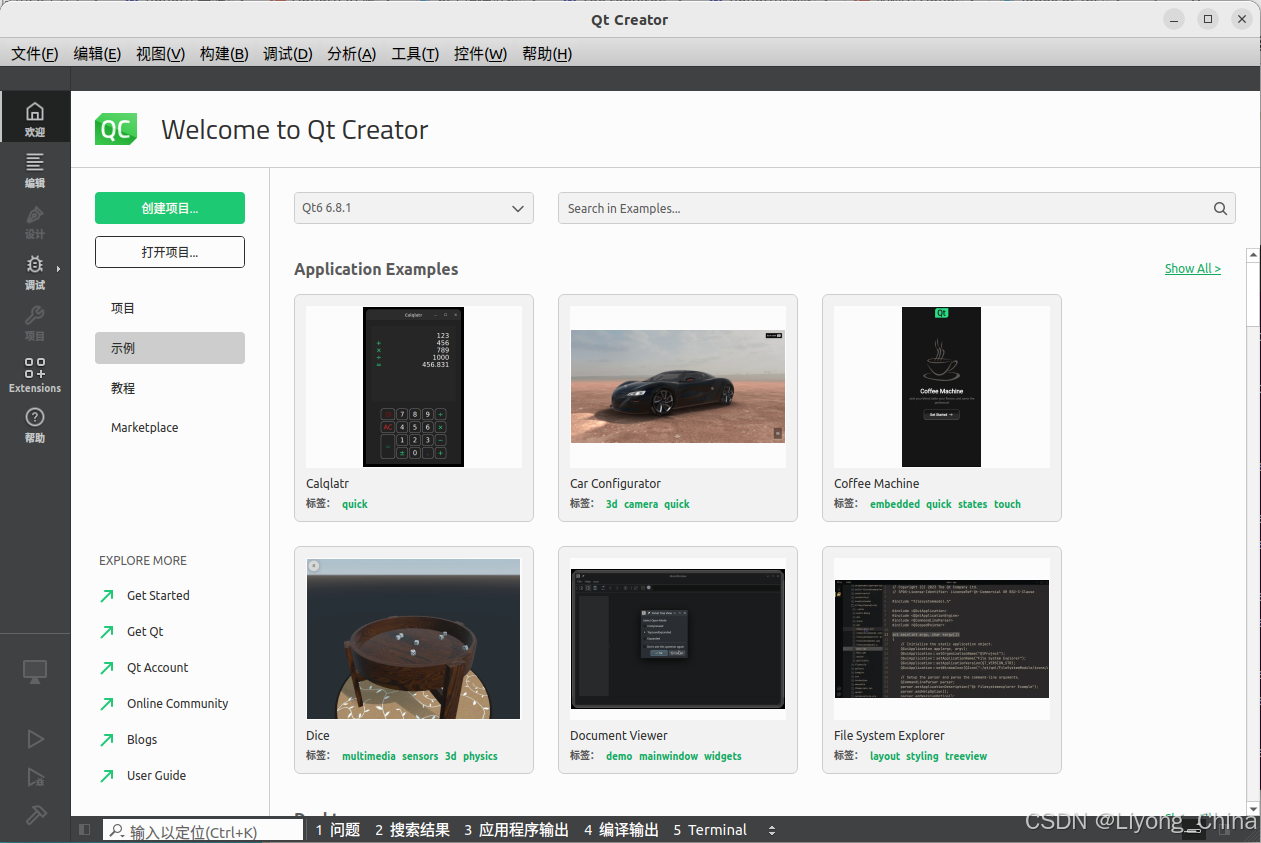Viewport: 1261px width, 843px height.
Task: Open the Debug (调试) mode icon
Action: 35,270
